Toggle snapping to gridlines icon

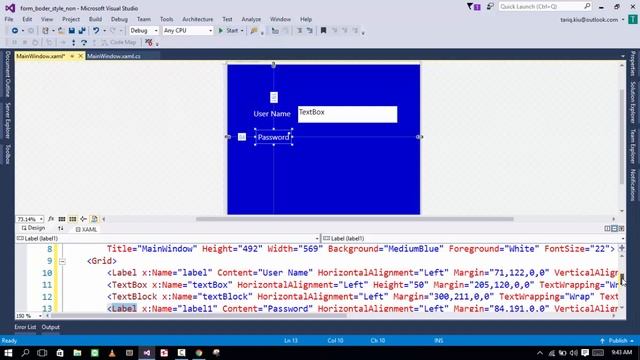(73, 219)
